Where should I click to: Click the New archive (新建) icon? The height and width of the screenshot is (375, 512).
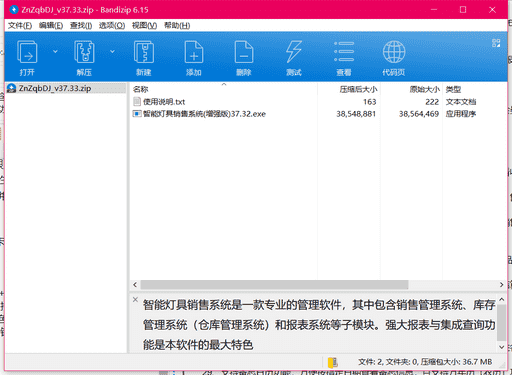(144, 52)
